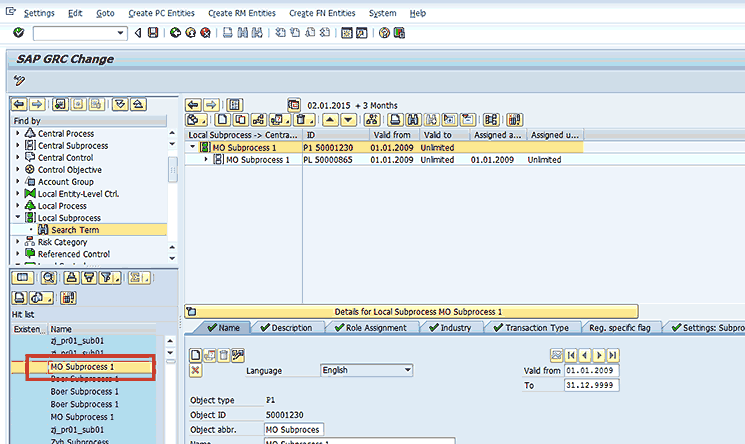Screen dimensions: 745x444
Task: Expand the Central Process tree node
Action: pyautogui.click(x=18, y=133)
